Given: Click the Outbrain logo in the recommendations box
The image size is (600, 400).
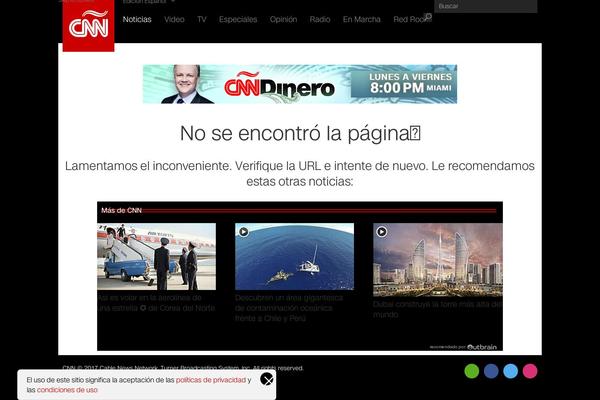Looking at the screenshot, I should coord(482,347).
